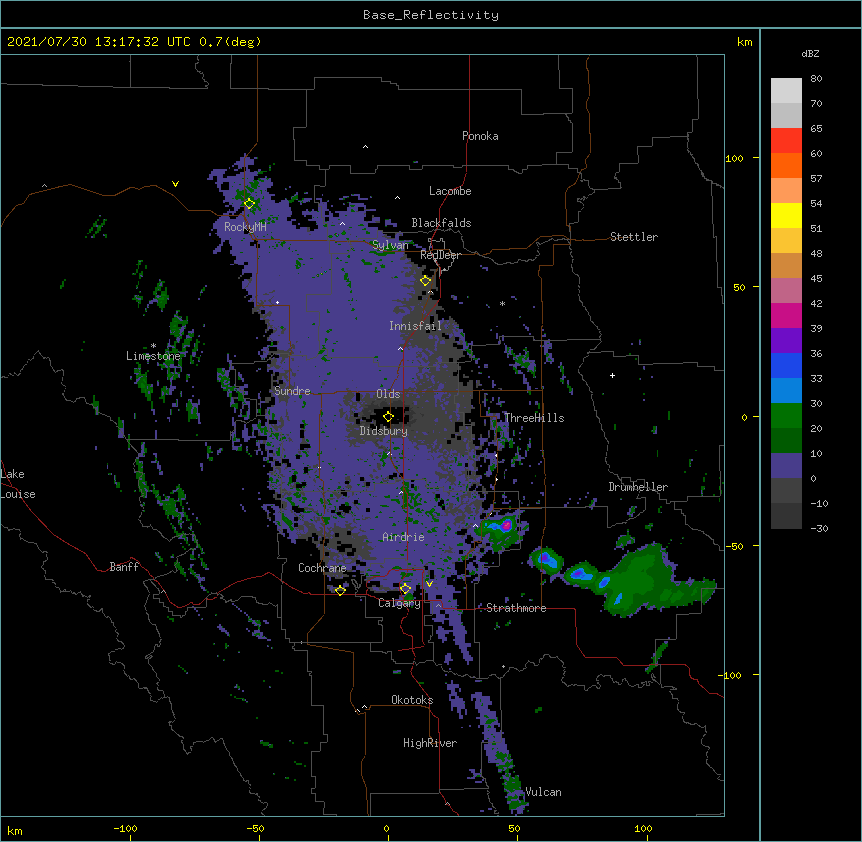Viewport: 862px width, 842px height.
Task: Click the light gray 70-80 dBZ legend swatch
Action: (x=786, y=91)
